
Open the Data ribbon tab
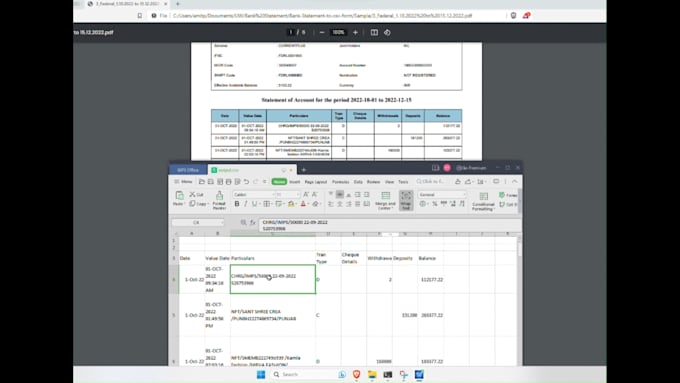pyautogui.click(x=358, y=182)
